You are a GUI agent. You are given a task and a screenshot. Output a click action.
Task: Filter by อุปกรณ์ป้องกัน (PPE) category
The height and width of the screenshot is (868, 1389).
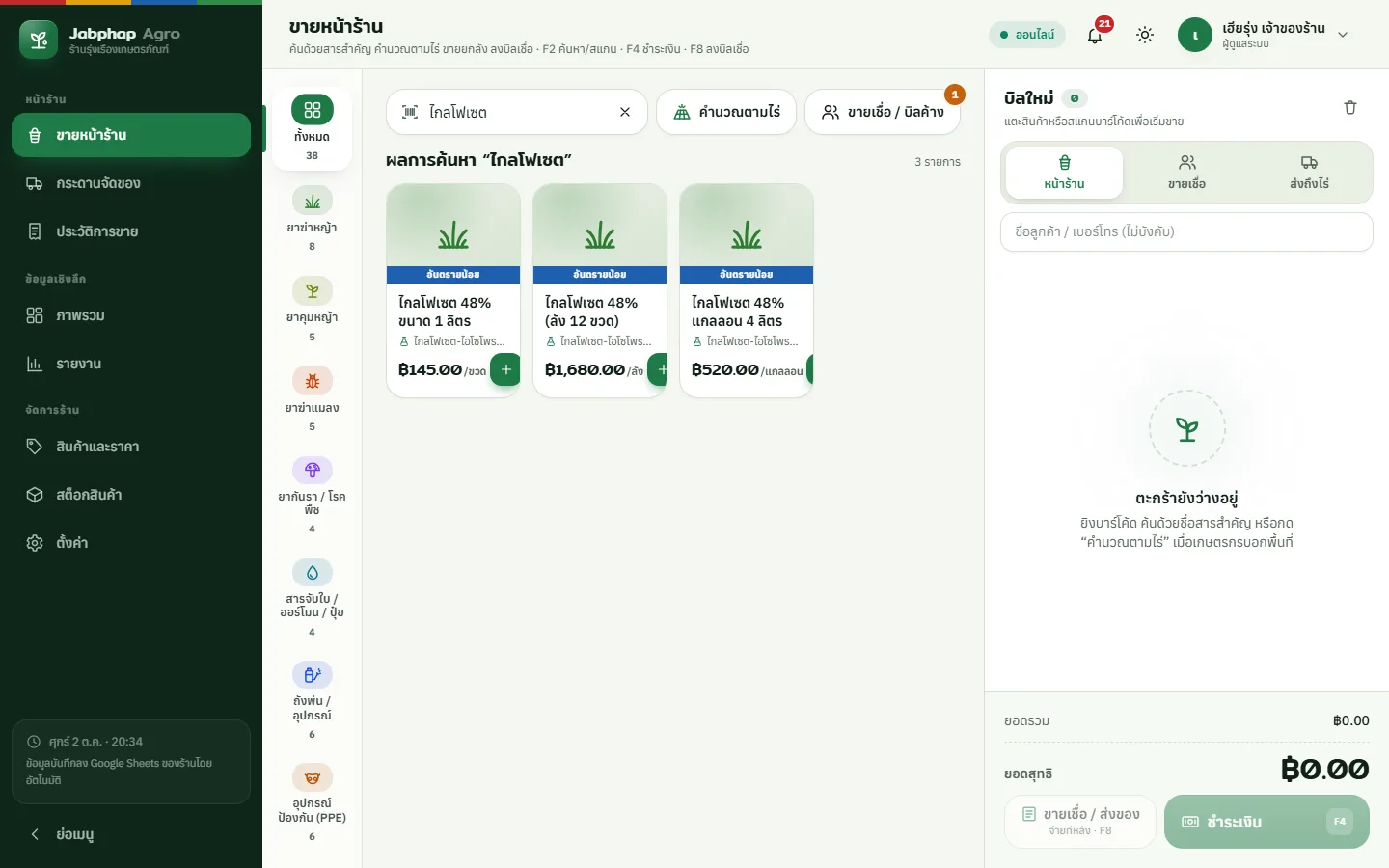(312, 802)
